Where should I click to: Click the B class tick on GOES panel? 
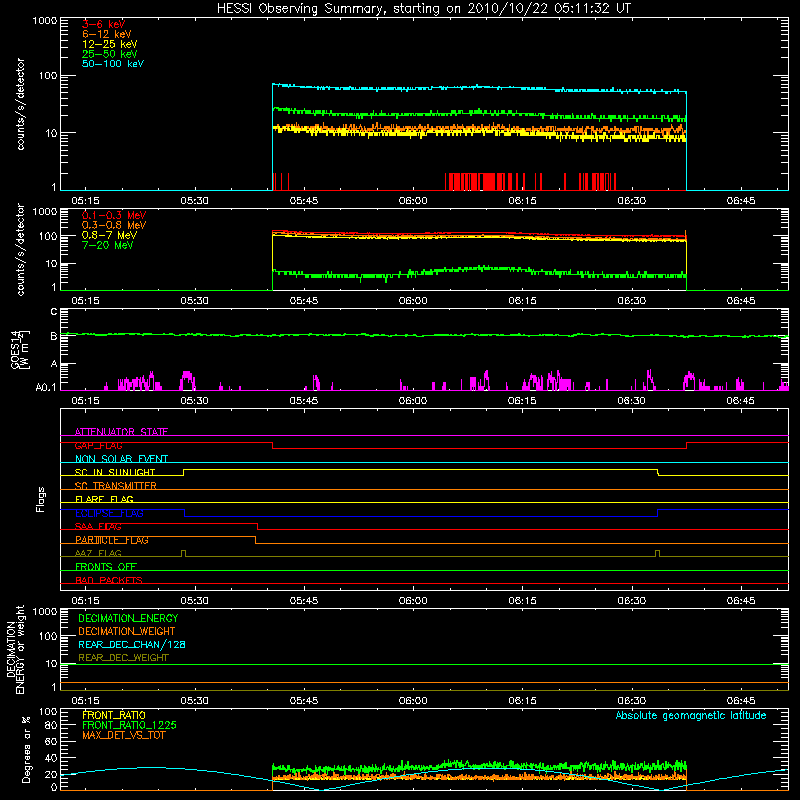tap(54, 336)
